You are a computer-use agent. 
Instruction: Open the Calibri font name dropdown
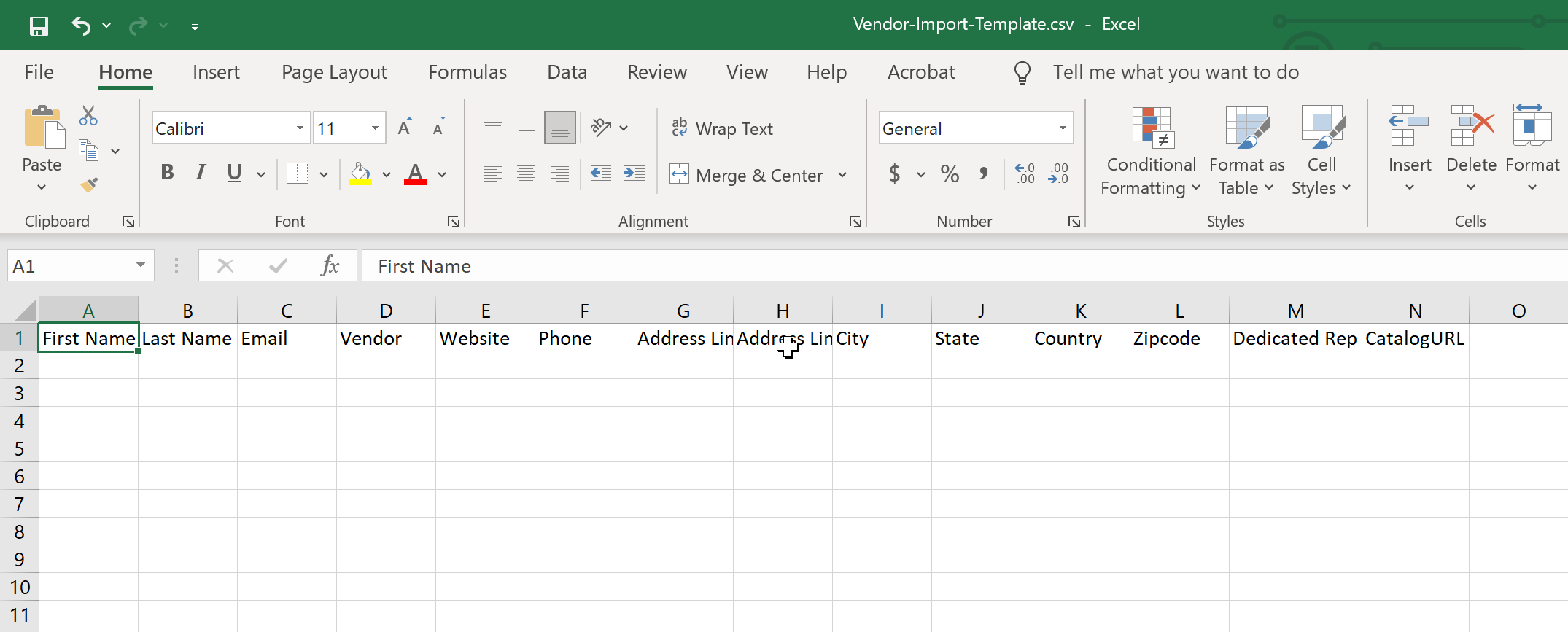299,128
